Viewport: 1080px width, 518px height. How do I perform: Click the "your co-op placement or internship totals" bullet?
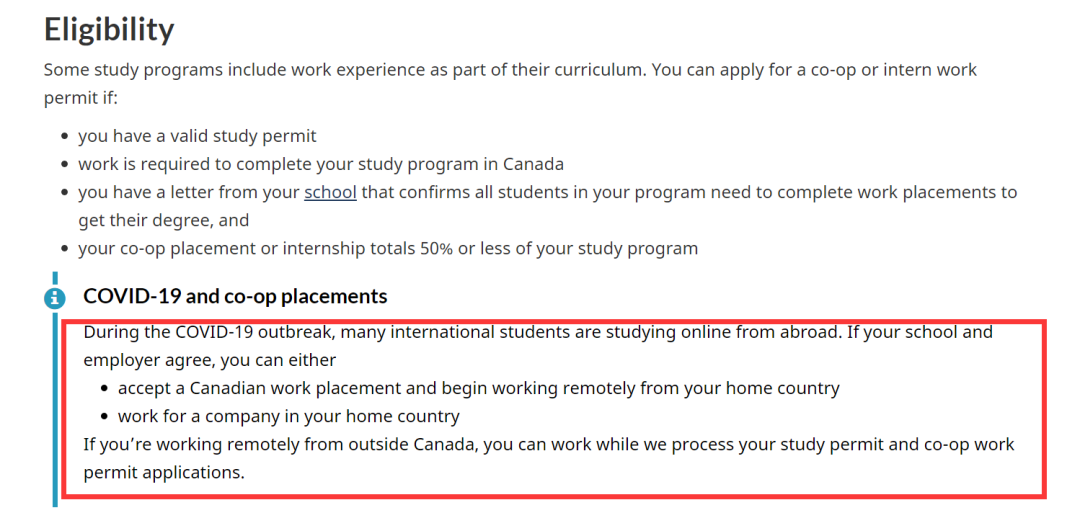(388, 248)
